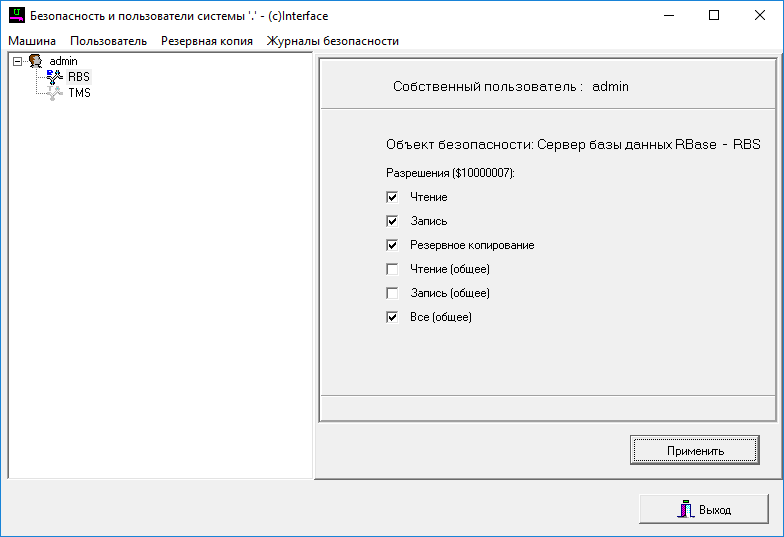This screenshot has width=784, height=537.
Task: Click the Выход exit button
Action: [704, 509]
